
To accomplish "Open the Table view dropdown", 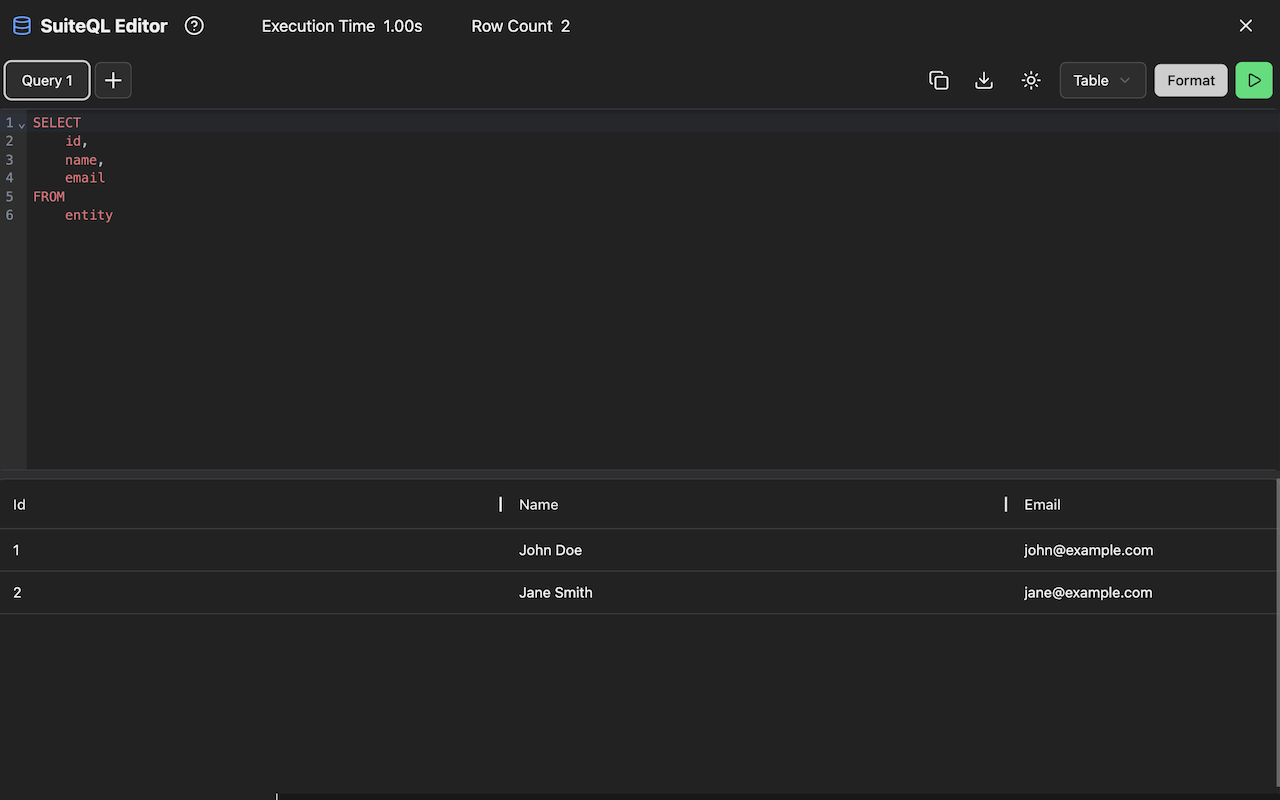I will point(1103,80).
